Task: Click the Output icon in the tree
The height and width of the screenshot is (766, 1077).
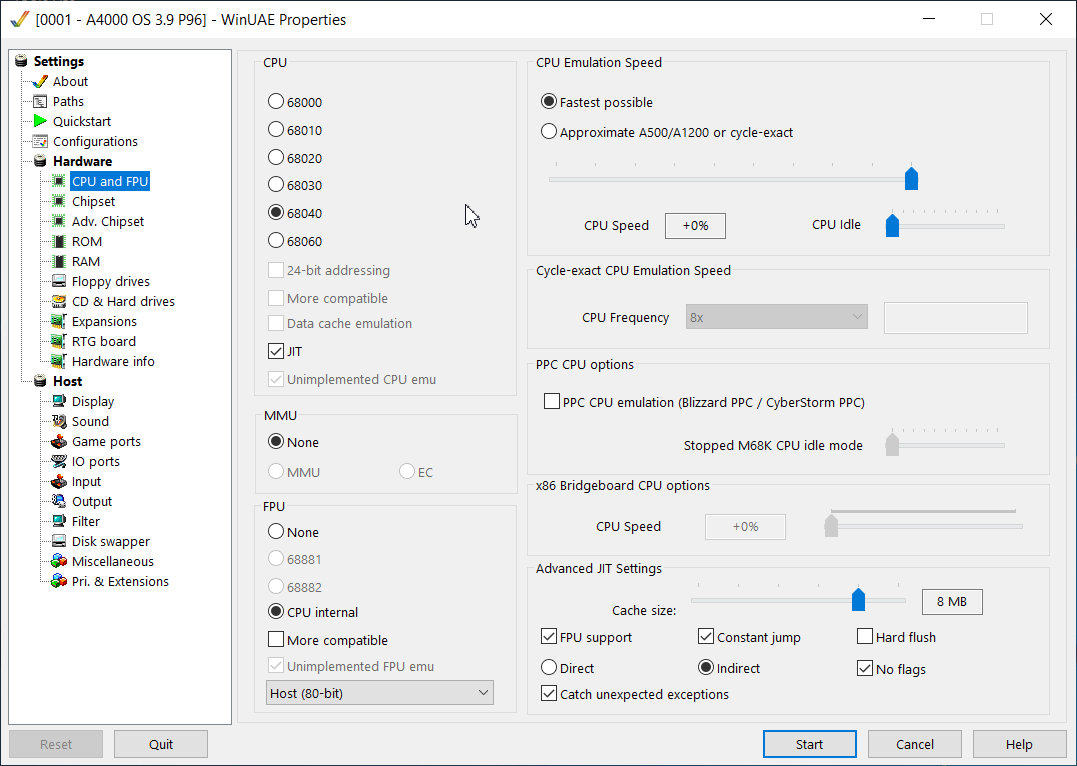Action: tap(59, 501)
